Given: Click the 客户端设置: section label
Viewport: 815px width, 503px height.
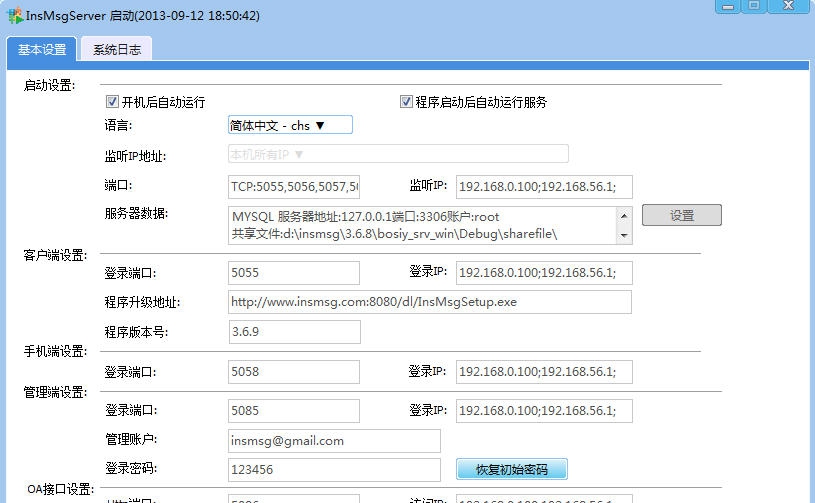Looking at the screenshot, I should [x=55, y=255].
